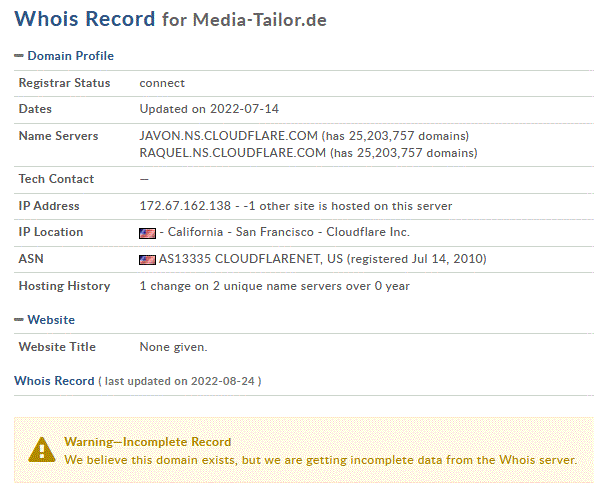The height and width of the screenshot is (490, 594).
Task: Click the Whois Record heading link
Action: pyautogui.click(x=54, y=380)
